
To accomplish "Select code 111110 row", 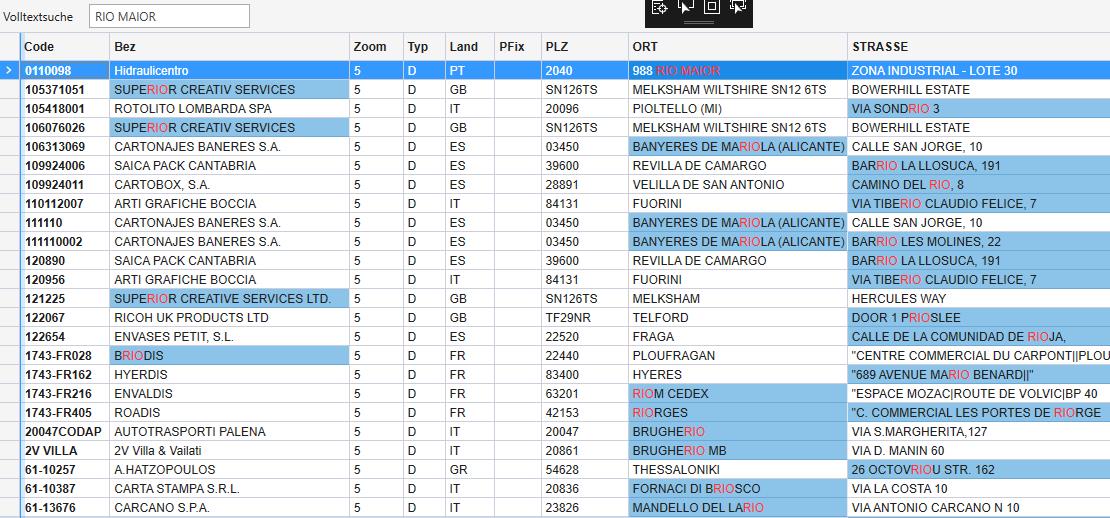I will coord(65,223).
